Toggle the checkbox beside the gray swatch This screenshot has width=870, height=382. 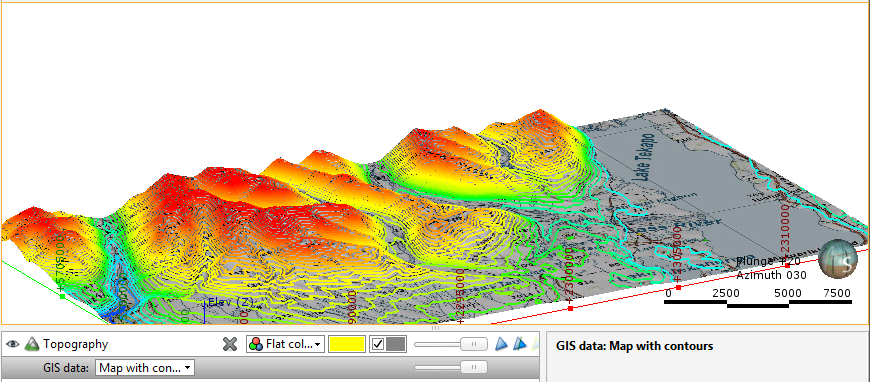(x=378, y=344)
